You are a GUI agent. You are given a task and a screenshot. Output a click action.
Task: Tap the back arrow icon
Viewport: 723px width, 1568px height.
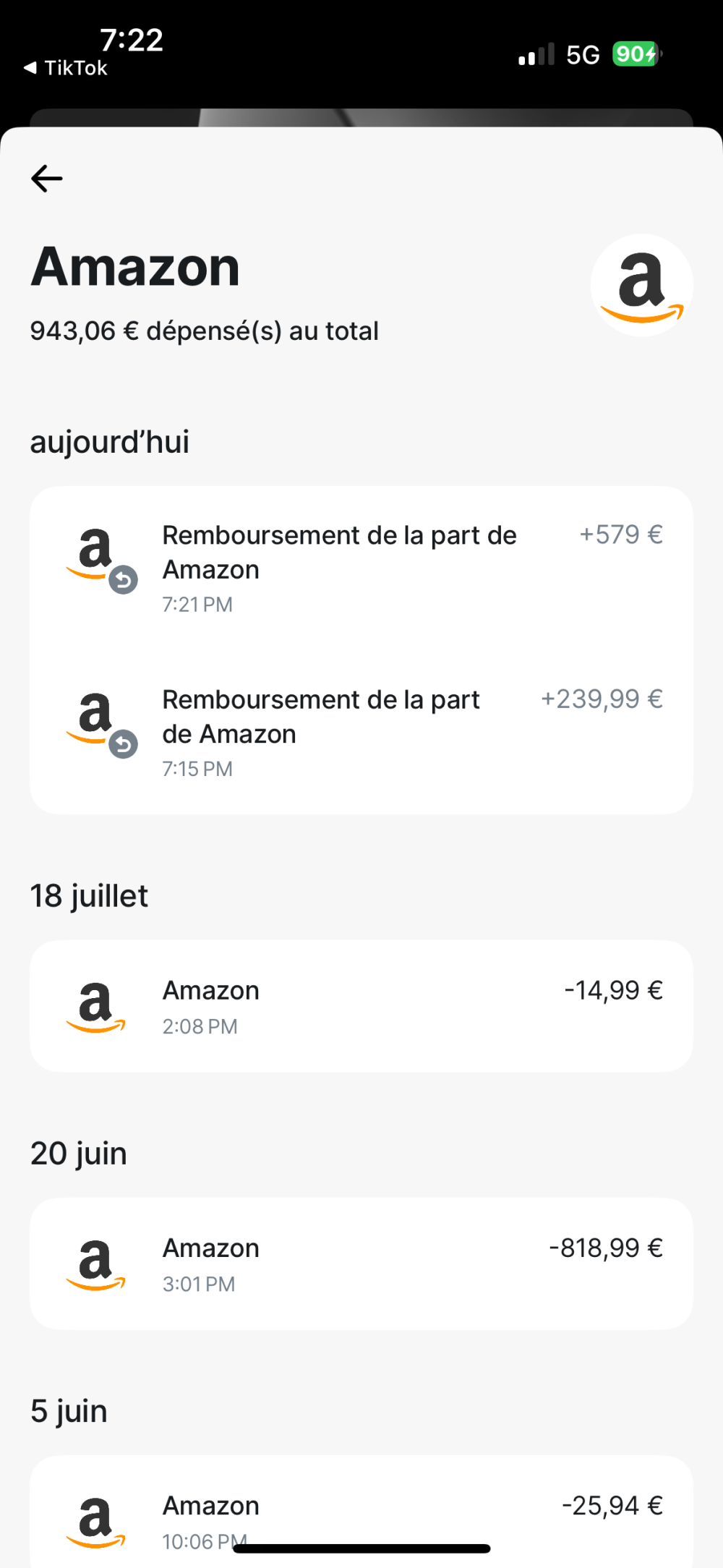[47, 179]
